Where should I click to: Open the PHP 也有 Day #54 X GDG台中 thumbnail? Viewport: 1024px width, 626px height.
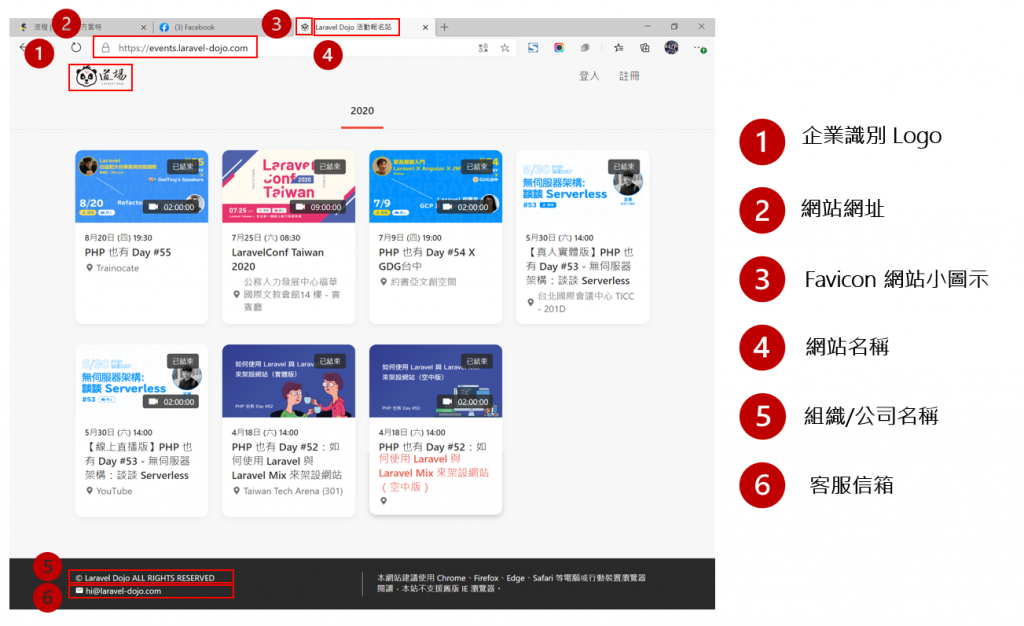436,187
